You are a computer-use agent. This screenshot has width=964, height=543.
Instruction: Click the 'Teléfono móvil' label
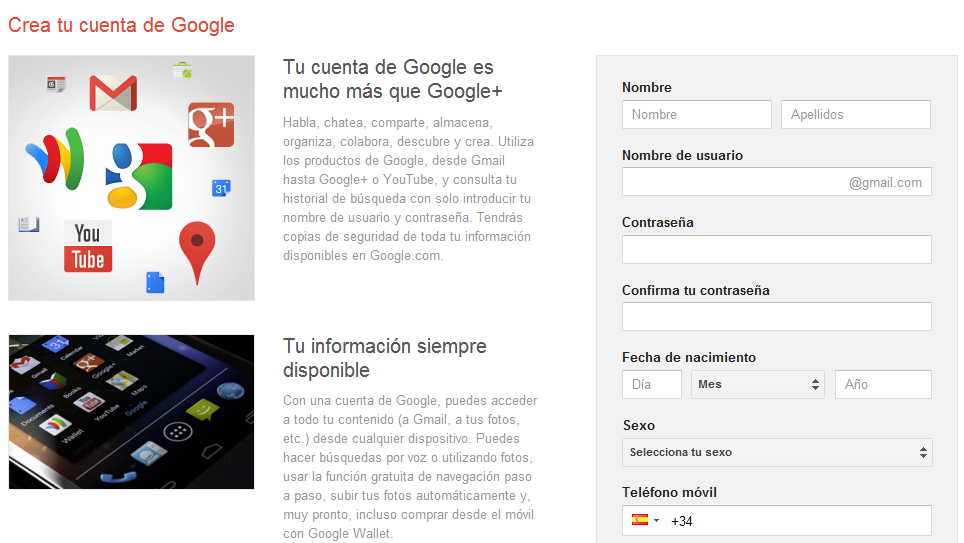point(669,493)
